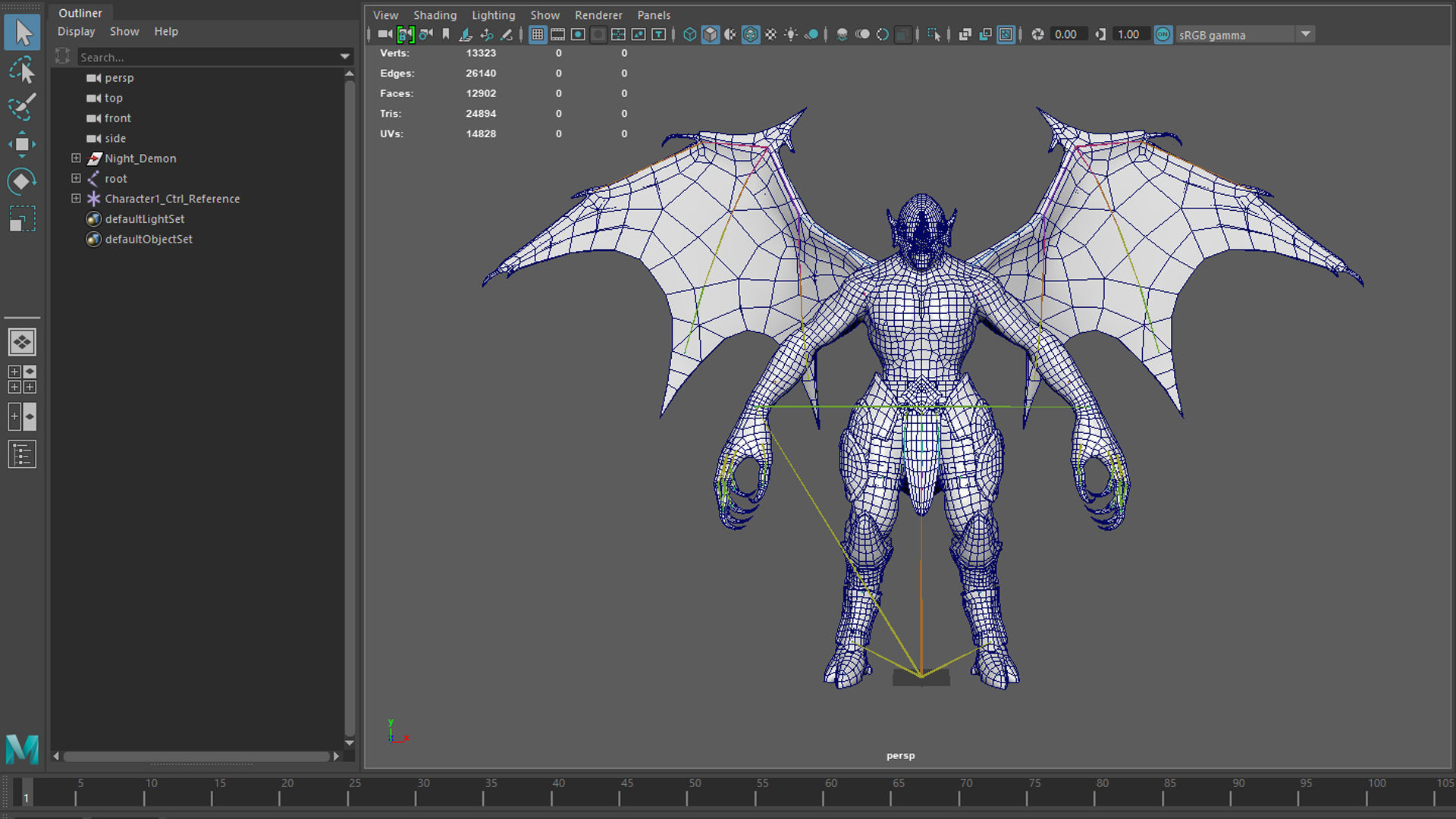The height and width of the screenshot is (819, 1456).
Task: Toggle the Film Gate display
Action: (x=557, y=34)
